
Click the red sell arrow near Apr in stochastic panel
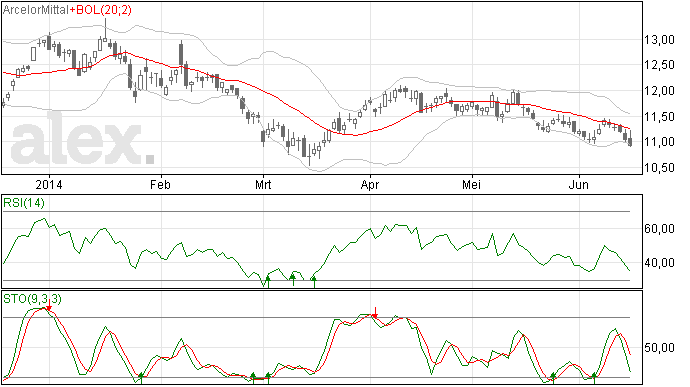click(375, 313)
